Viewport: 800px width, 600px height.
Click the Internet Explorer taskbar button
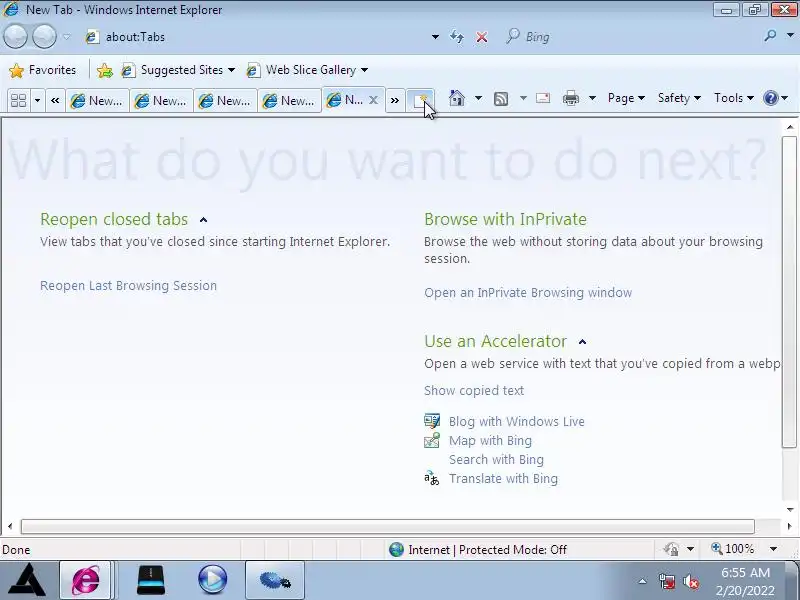[85, 580]
